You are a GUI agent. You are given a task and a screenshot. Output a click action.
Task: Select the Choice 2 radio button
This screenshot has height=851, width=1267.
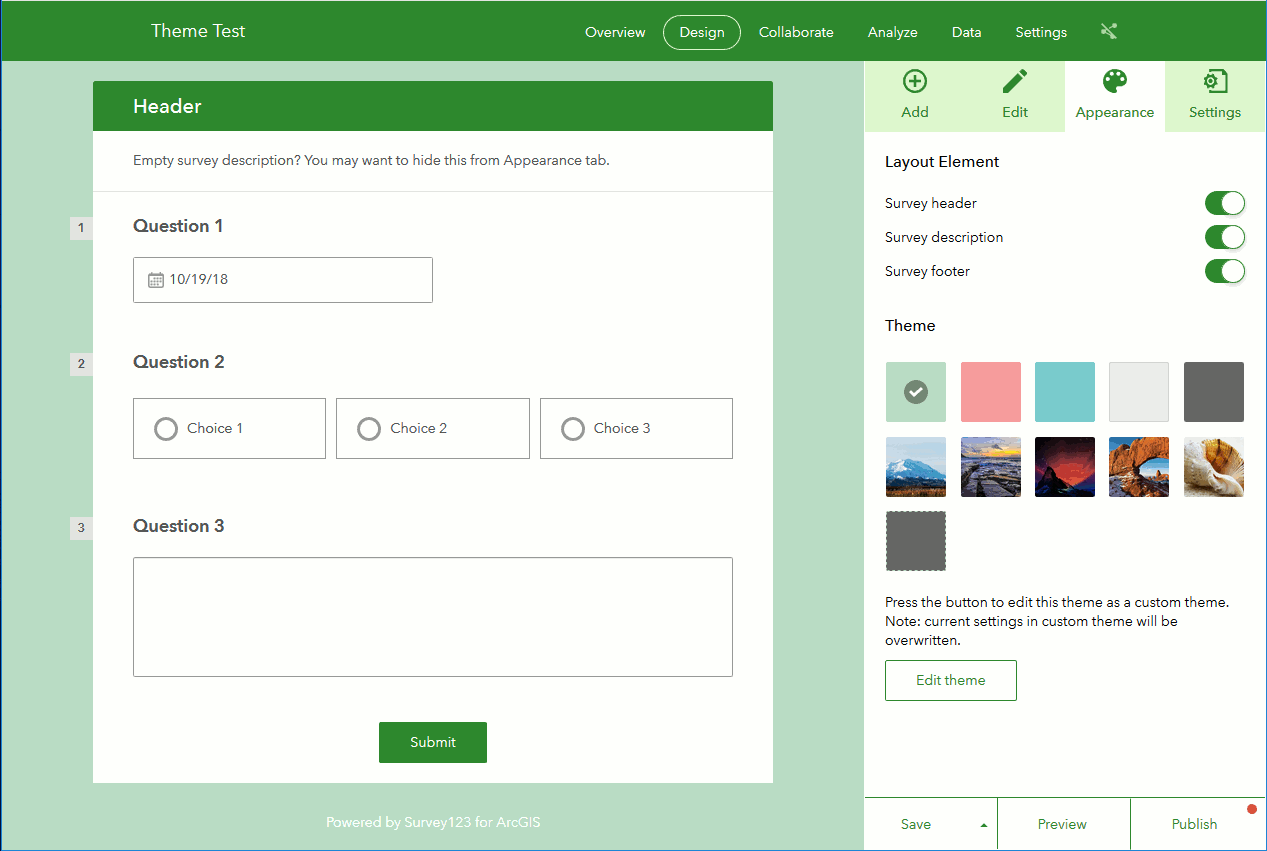click(x=369, y=429)
